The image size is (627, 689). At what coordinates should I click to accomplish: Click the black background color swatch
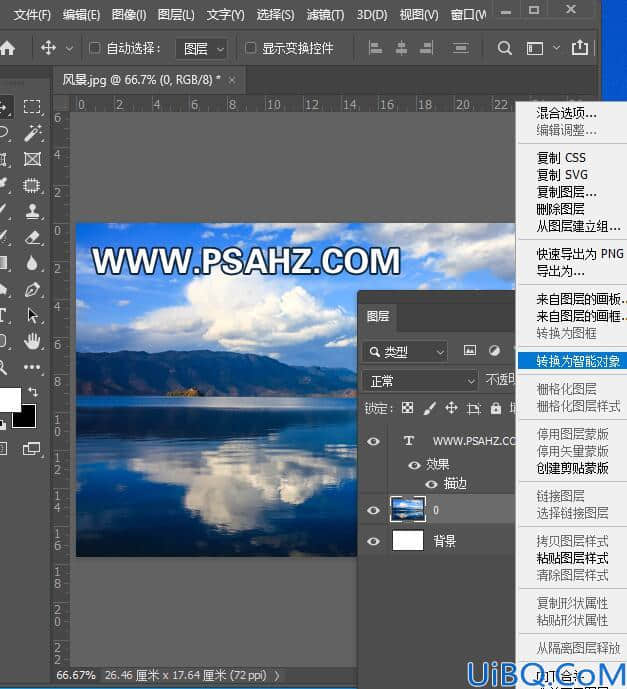tap(25, 417)
